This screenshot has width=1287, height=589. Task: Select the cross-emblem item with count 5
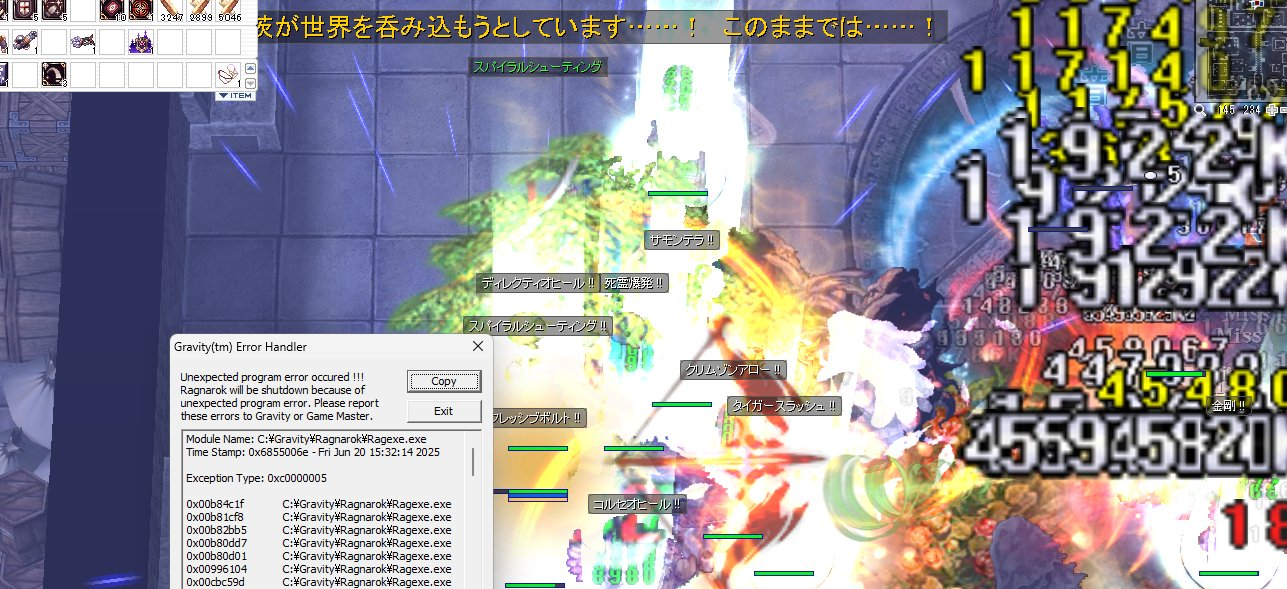[x=24, y=10]
